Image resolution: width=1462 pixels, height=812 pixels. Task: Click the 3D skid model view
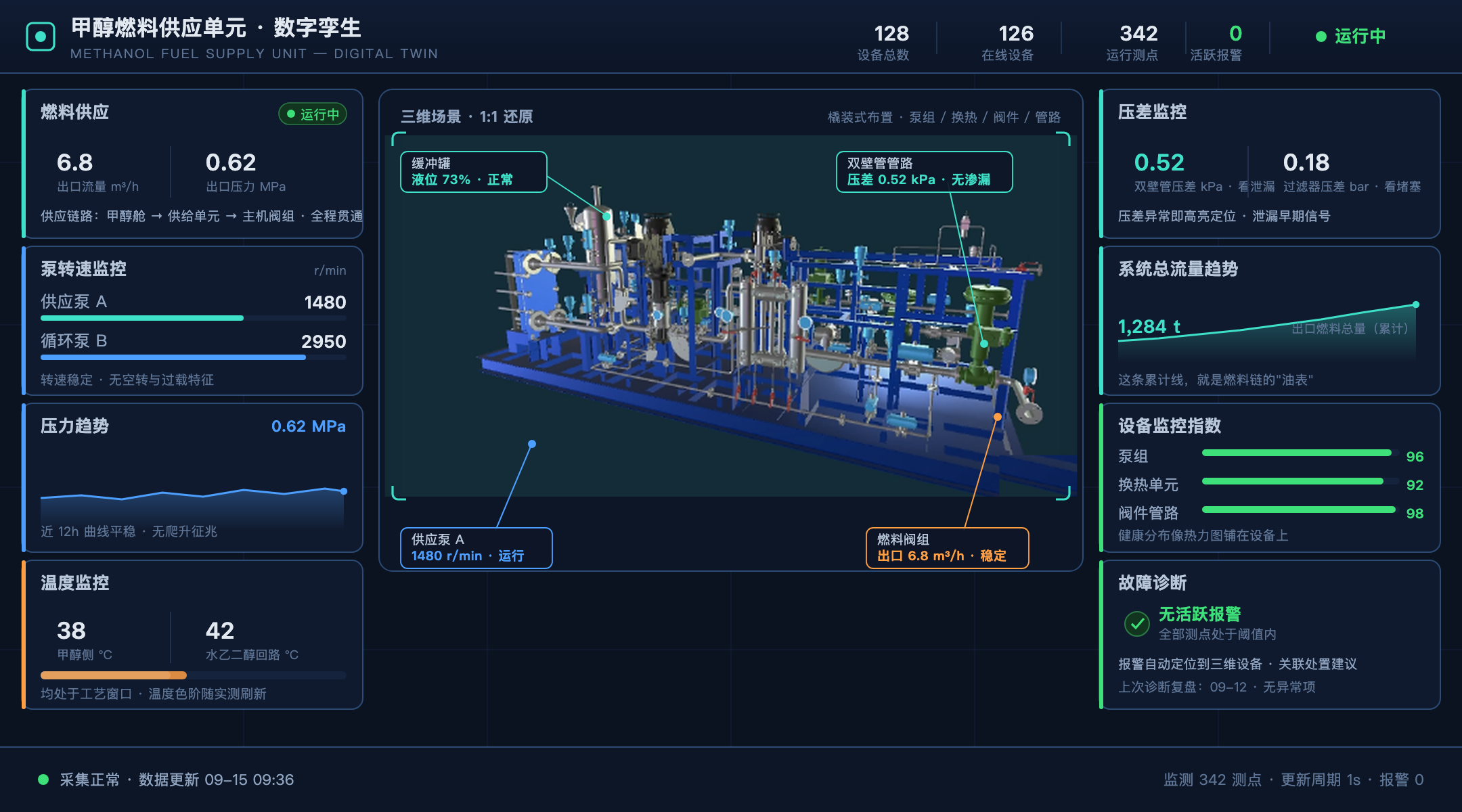pos(731,317)
